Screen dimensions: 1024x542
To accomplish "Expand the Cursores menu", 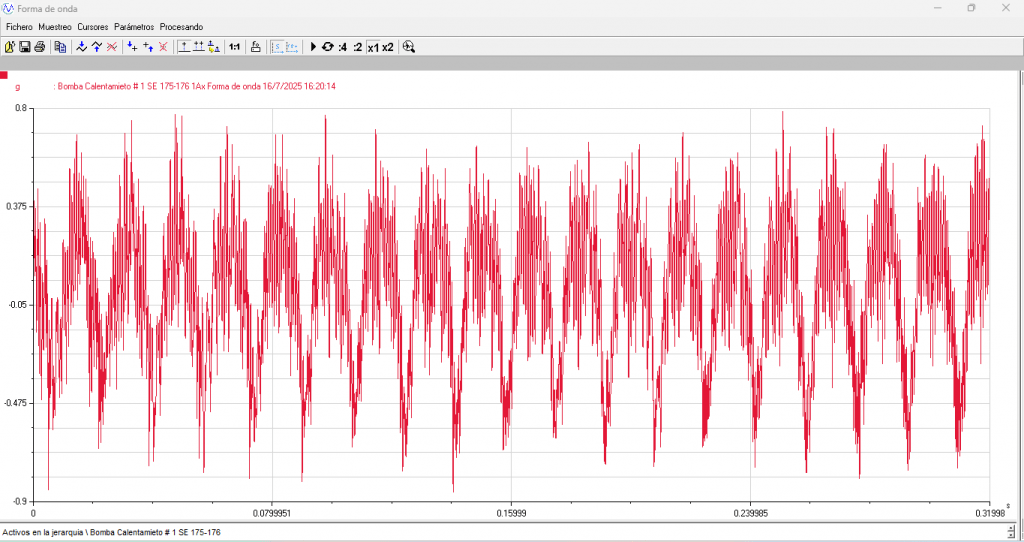I will [92, 26].
